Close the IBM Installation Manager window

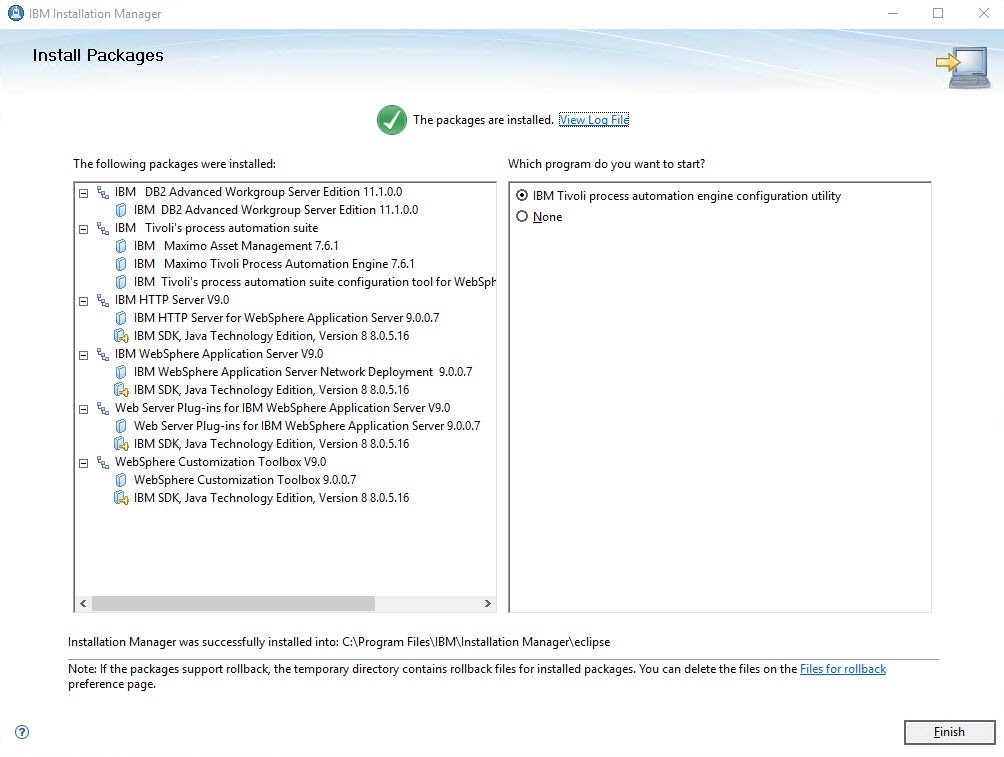click(984, 13)
